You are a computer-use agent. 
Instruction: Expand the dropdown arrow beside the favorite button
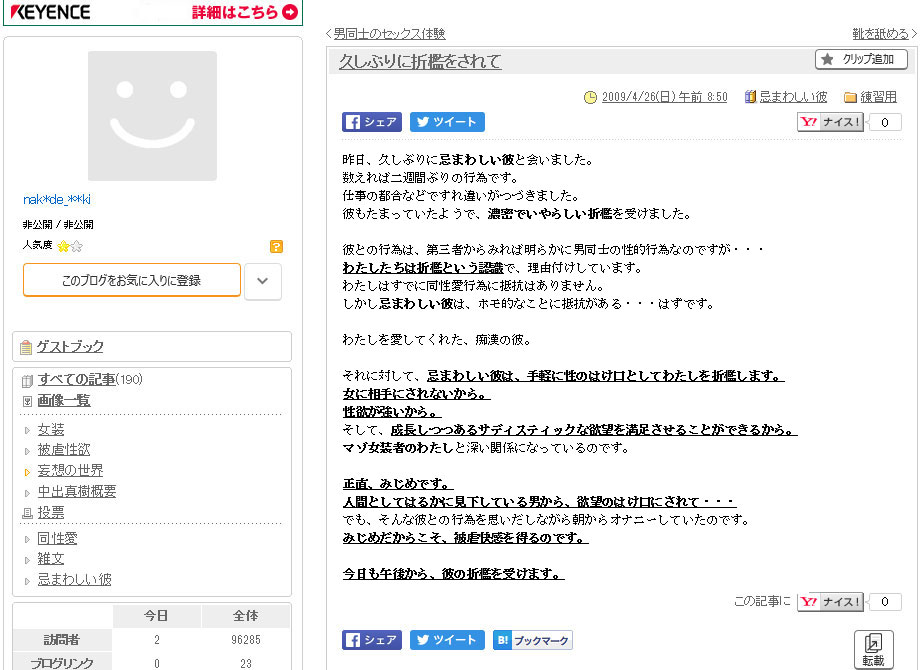(x=262, y=281)
